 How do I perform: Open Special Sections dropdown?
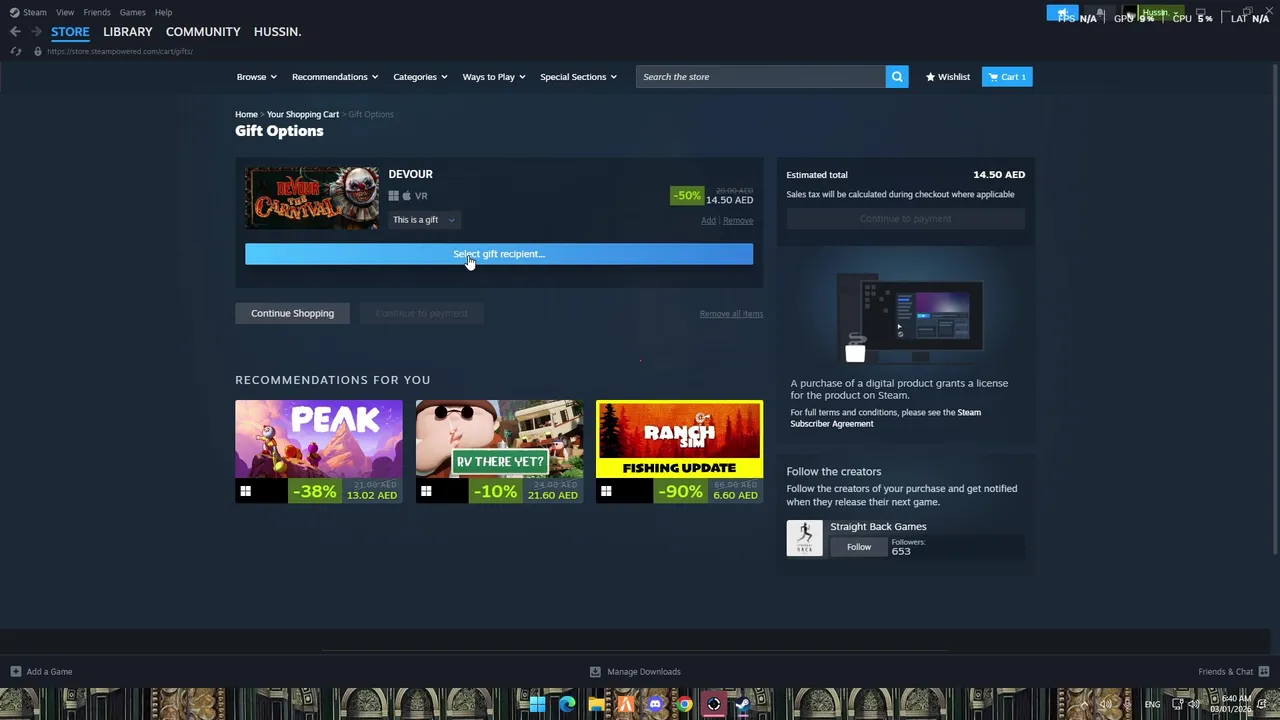tap(578, 77)
